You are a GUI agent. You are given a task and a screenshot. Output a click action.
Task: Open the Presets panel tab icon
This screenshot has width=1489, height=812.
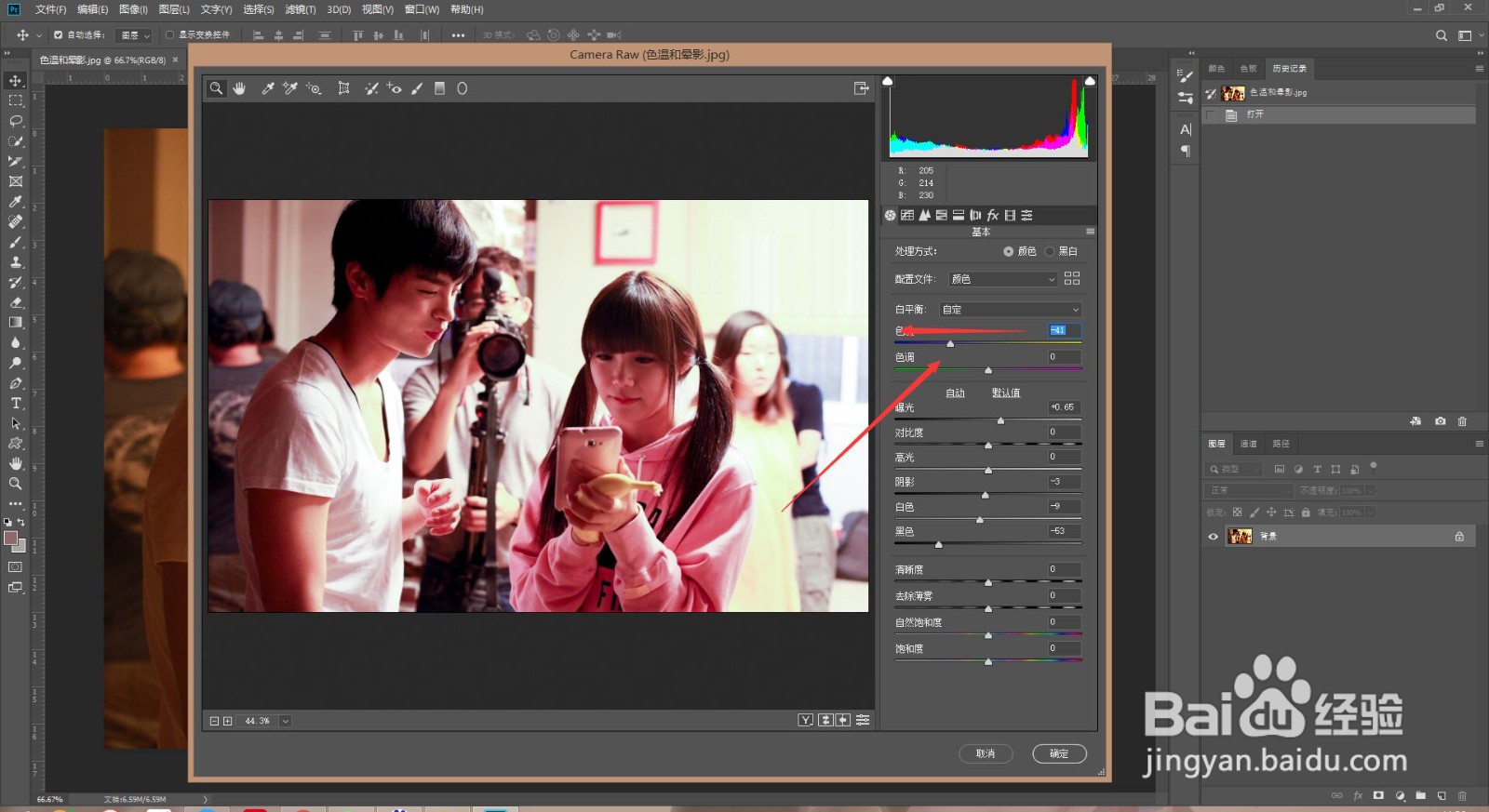(x=1026, y=215)
